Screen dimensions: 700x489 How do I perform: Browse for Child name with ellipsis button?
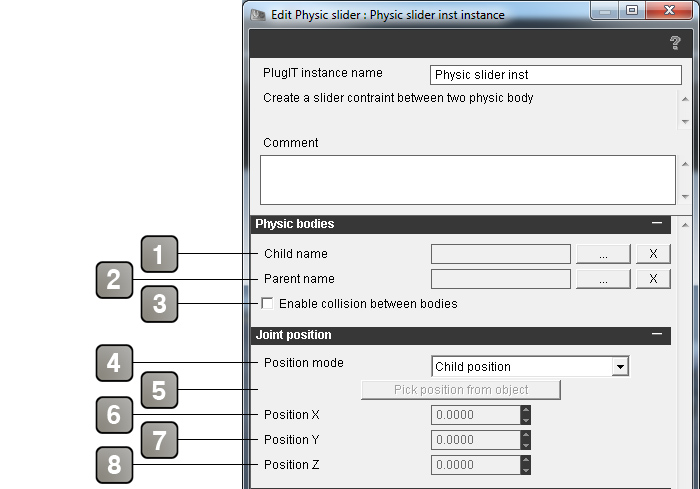pos(603,254)
